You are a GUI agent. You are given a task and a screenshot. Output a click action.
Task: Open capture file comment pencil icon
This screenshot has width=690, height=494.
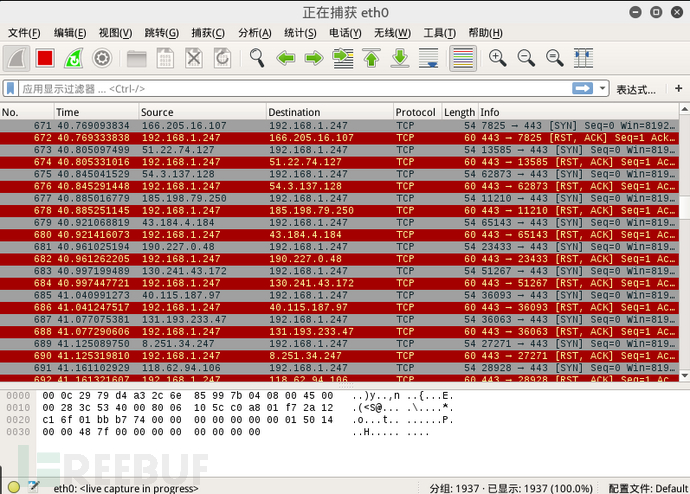34,486
